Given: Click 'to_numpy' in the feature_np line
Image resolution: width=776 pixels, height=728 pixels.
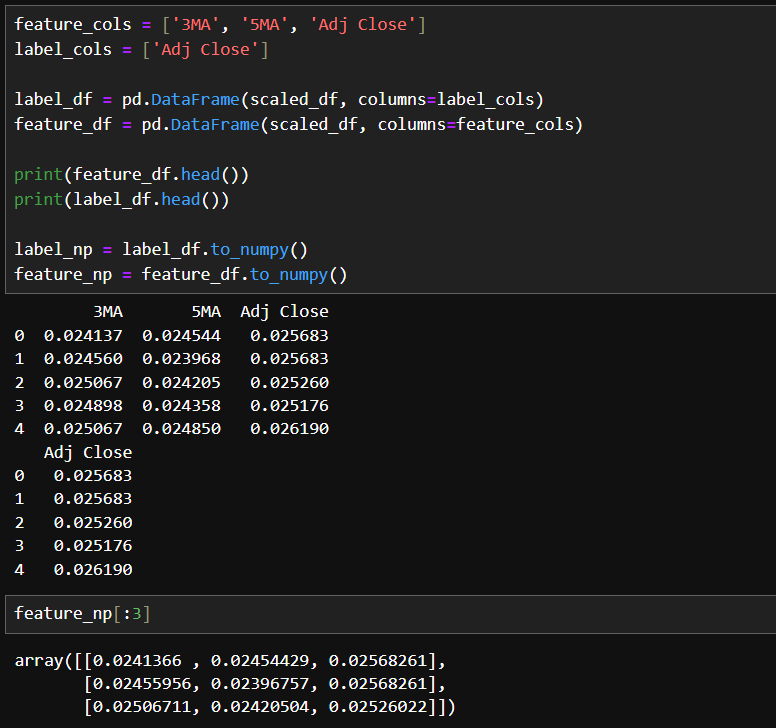Looking at the screenshot, I should point(289,274).
